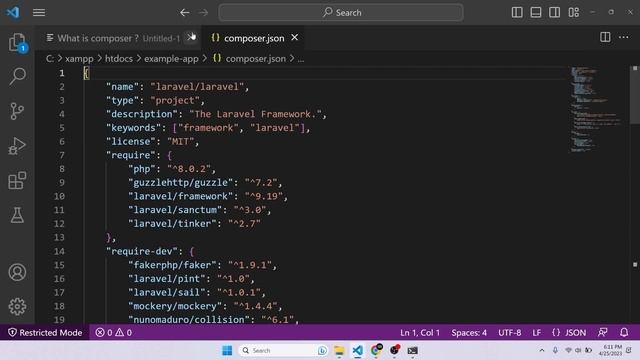This screenshot has height=360, width=640.
Task: Switch to the composer.json tab
Action: 253,38
